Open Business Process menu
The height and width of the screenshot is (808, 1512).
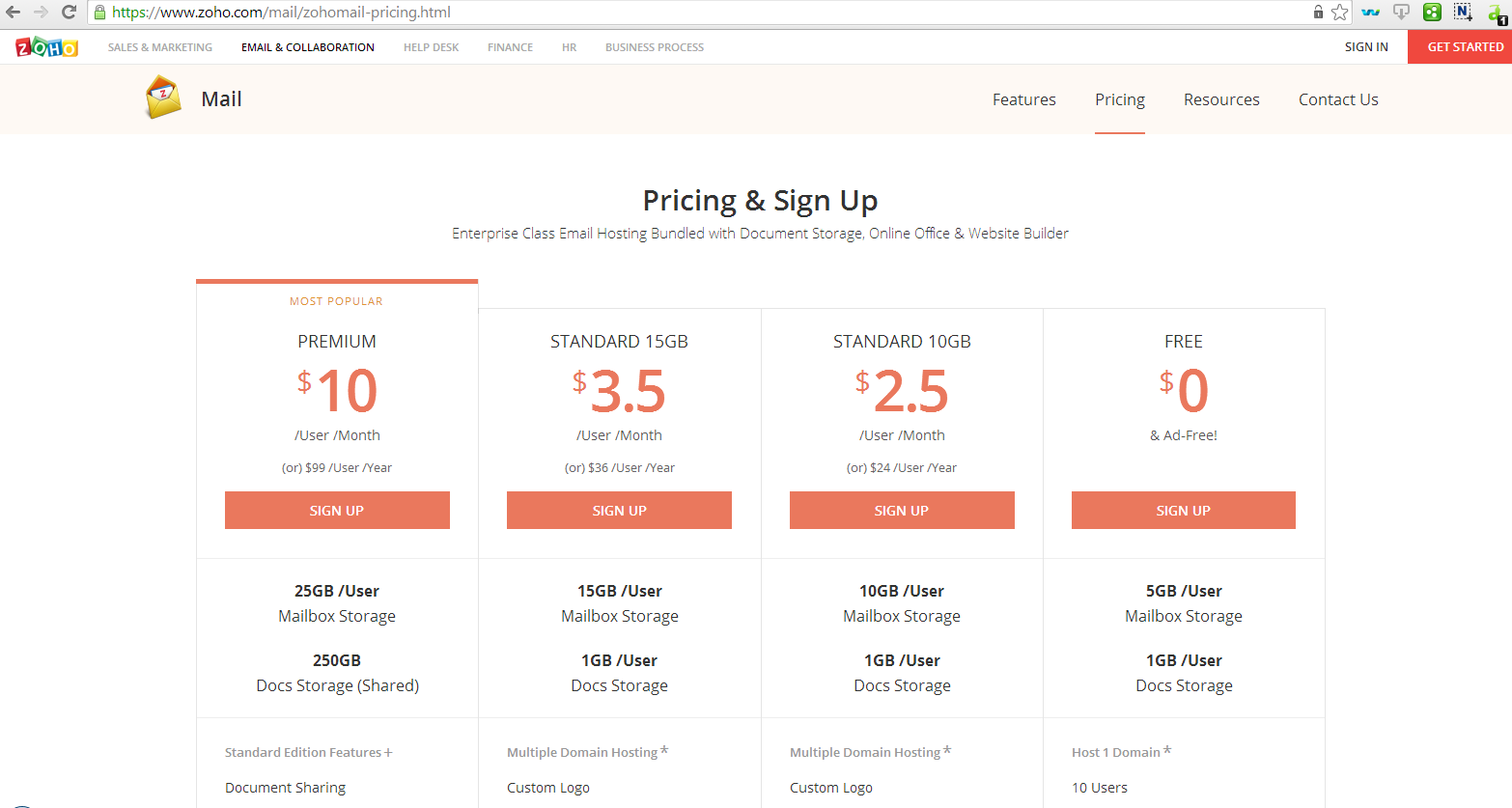tap(655, 47)
